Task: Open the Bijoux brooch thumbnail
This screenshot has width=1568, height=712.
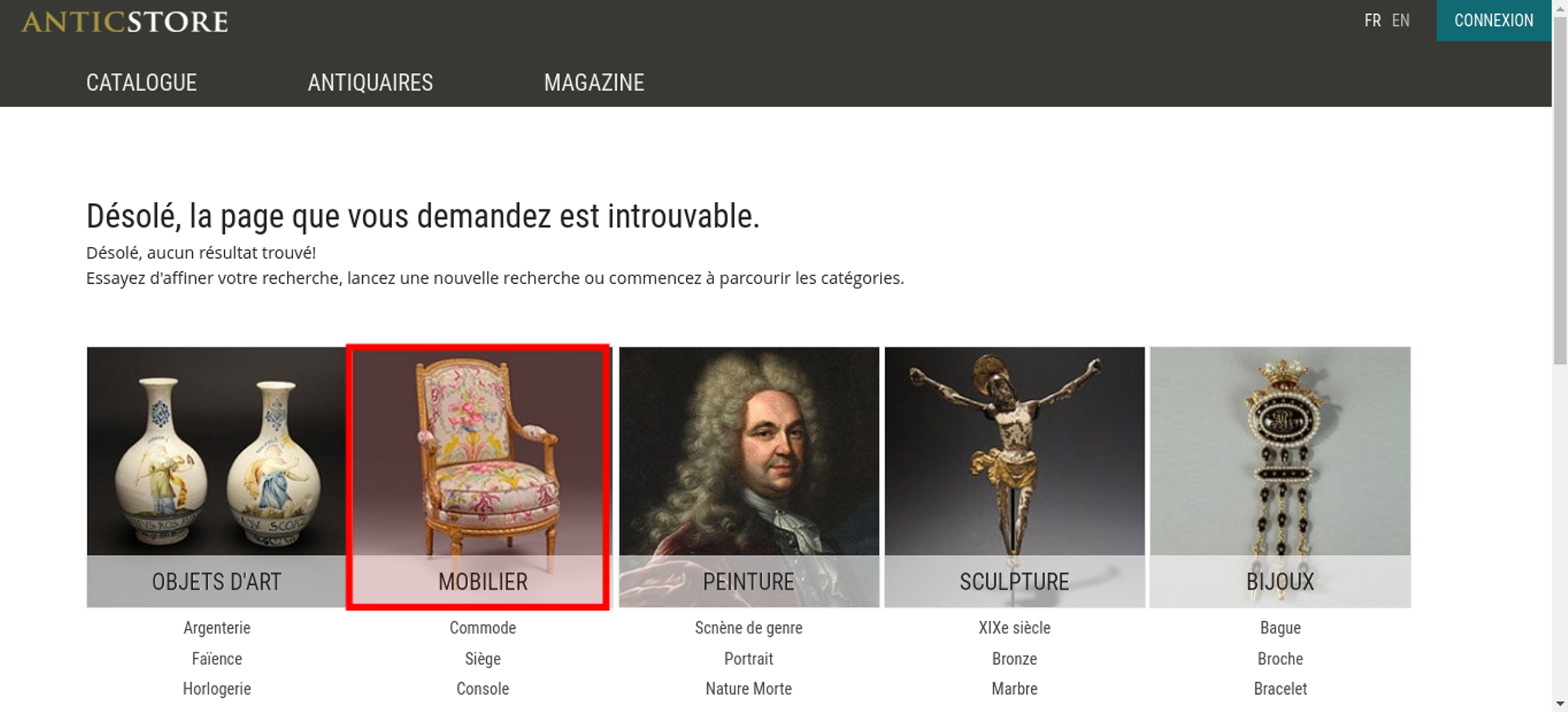Action: click(1280, 477)
